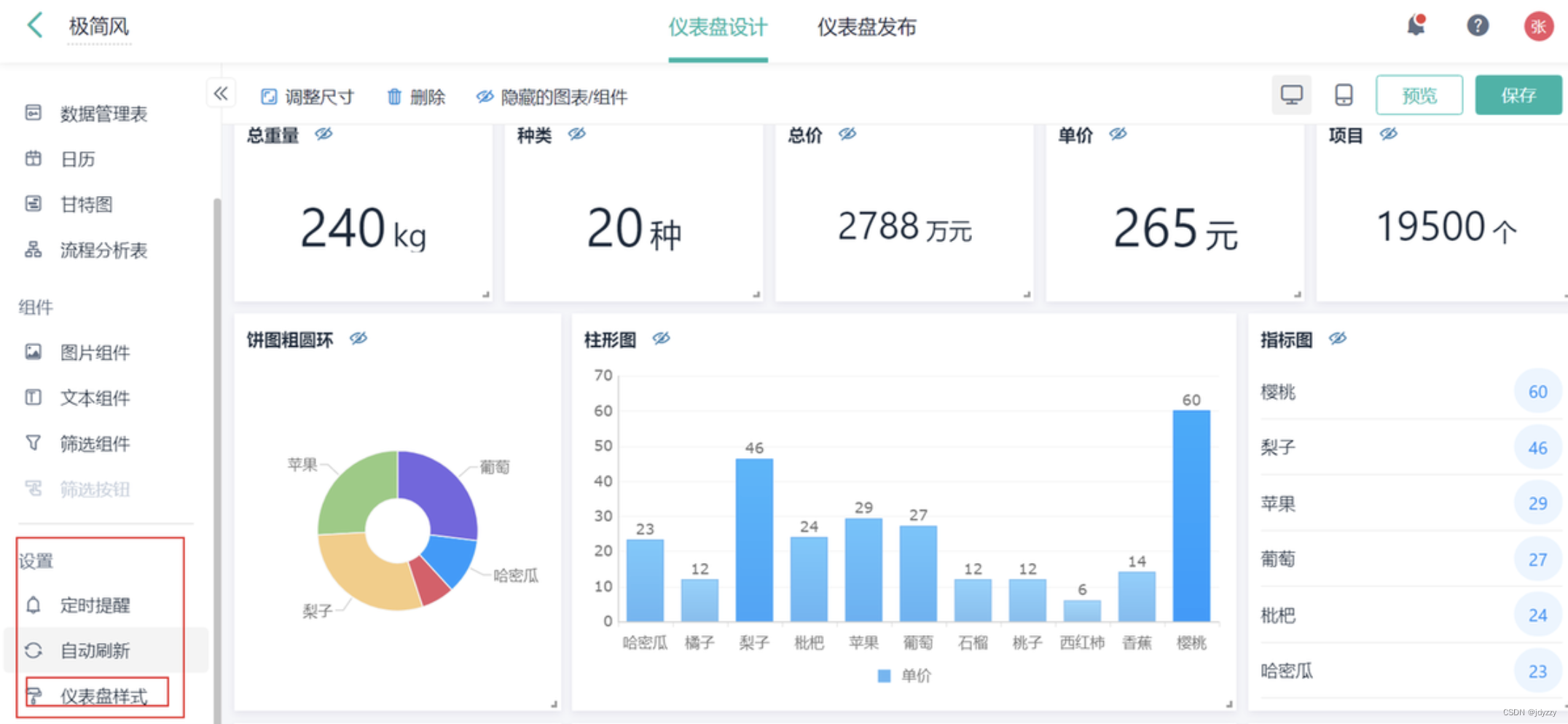Open the help question mark icon
This screenshot has height=724, width=1568.
pyautogui.click(x=1478, y=25)
